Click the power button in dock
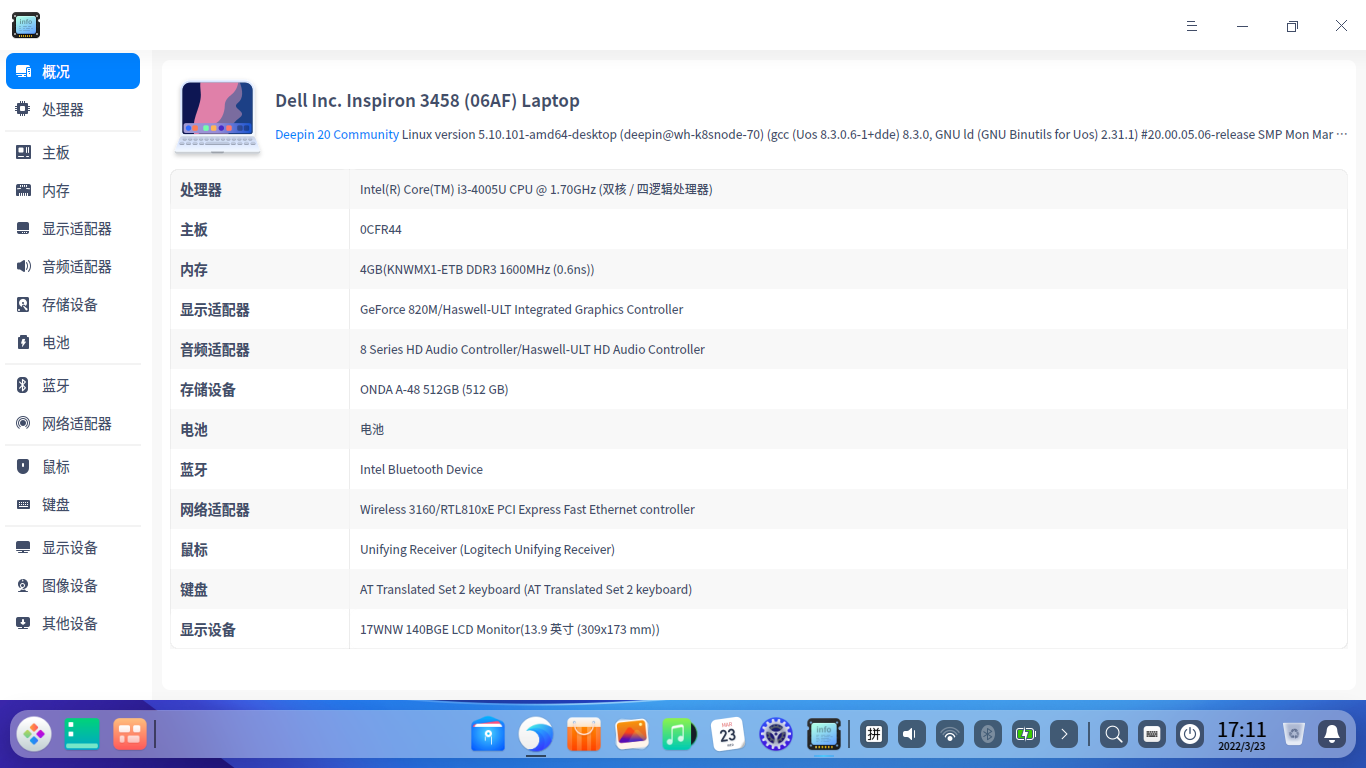 [x=1190, y=735]
